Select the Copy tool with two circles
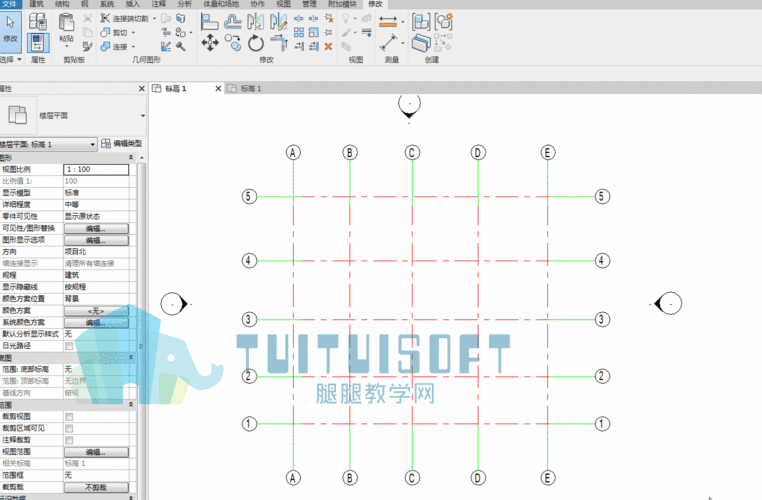762x500 pixels. [233, 43]
